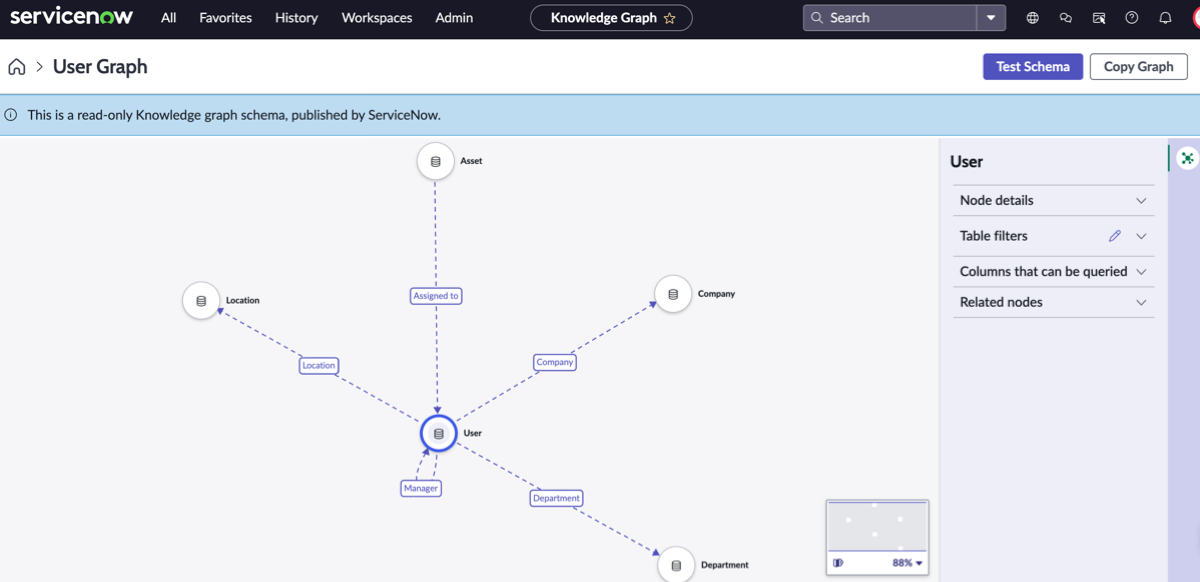Expand the Related nodes section

pyautogui.click(x=1053, y=302)
